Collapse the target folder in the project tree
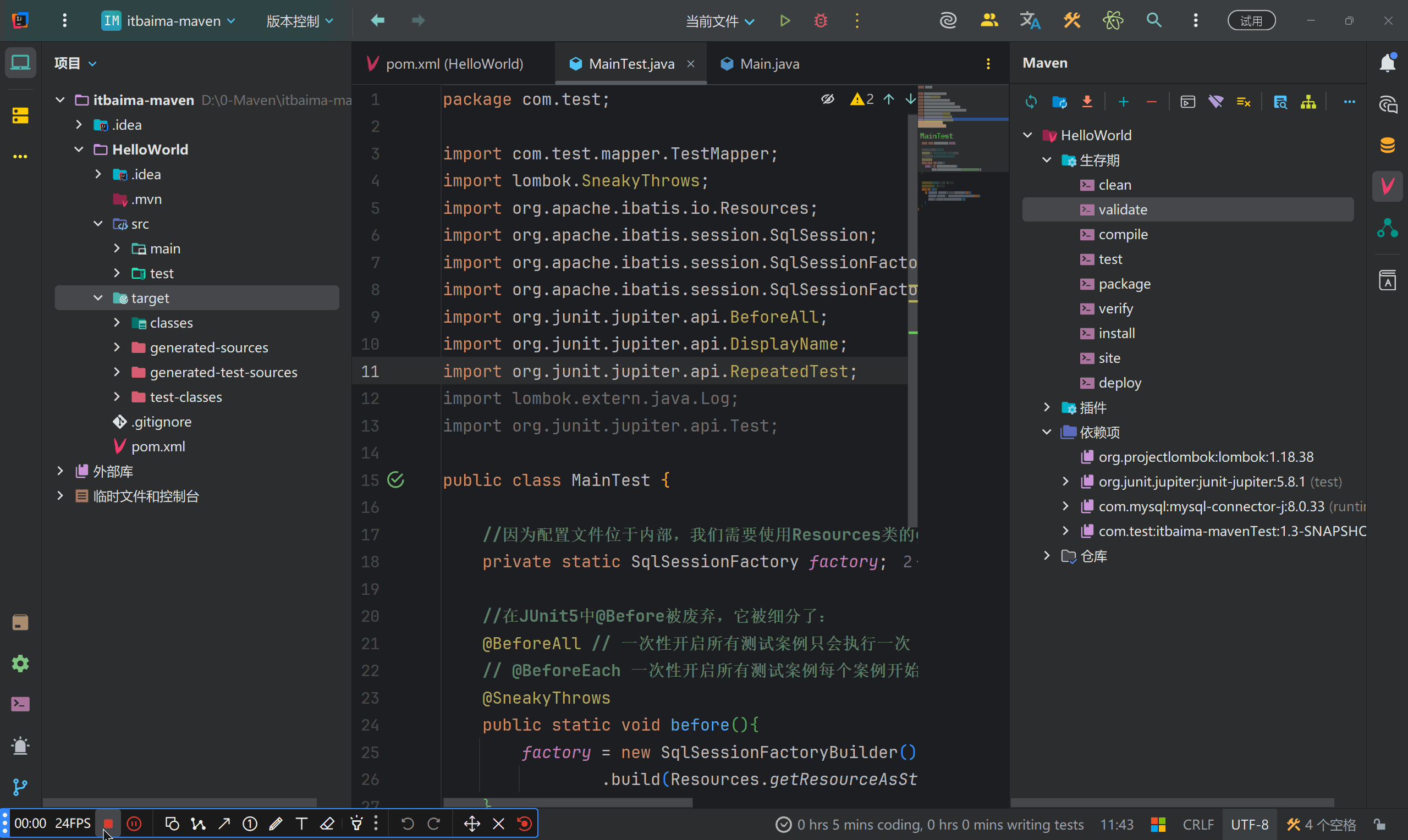The width and height of the screenshot is (1408, 840). point(98,298)
